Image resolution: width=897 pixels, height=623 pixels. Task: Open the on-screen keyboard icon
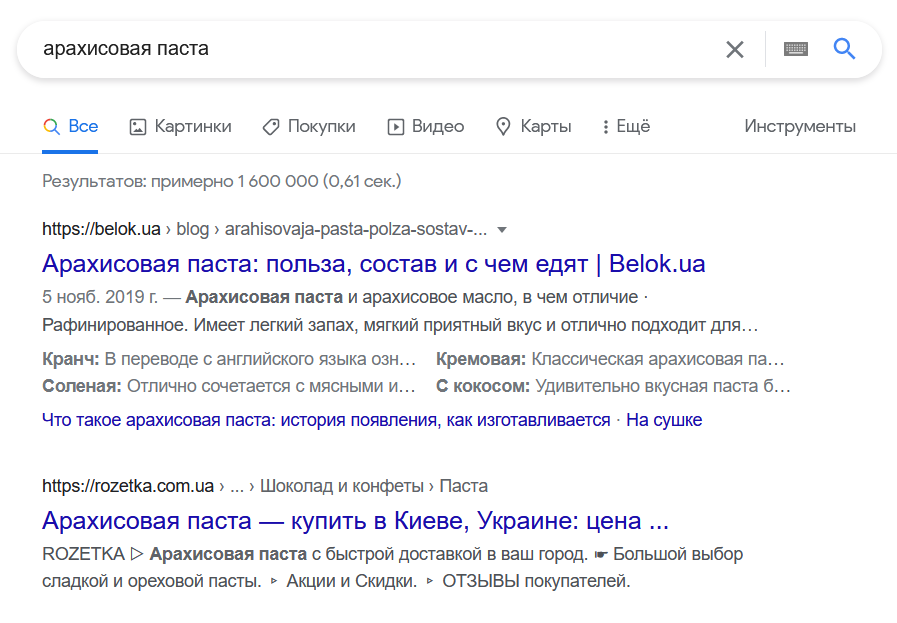796,49
